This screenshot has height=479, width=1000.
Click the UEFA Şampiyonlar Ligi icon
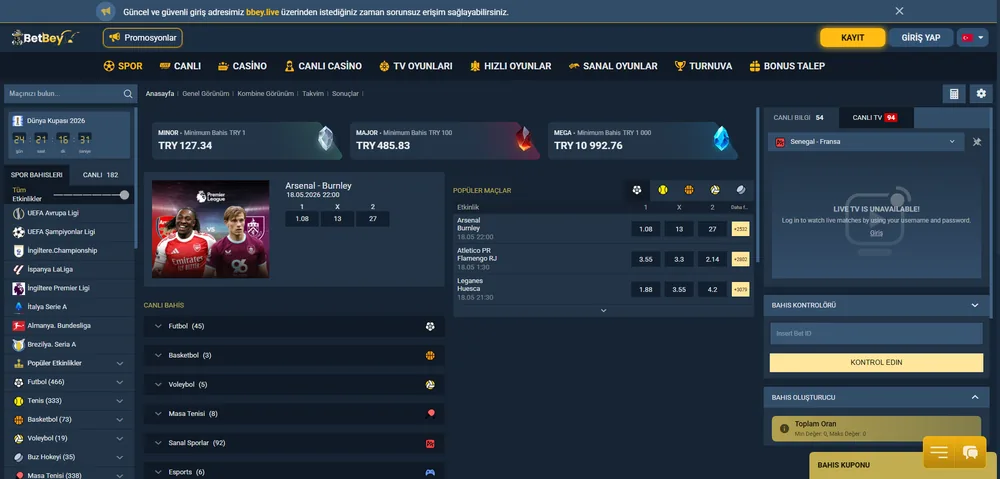point(18,232)
